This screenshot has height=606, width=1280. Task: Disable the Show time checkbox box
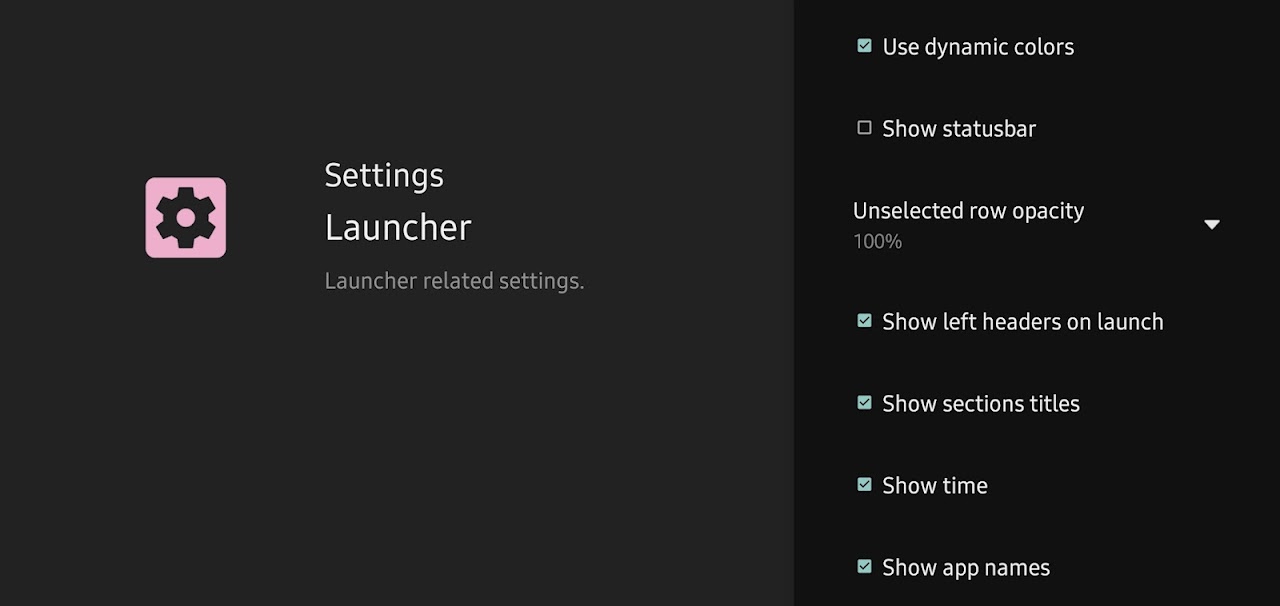pyautogui.click(x=864, y=485)
